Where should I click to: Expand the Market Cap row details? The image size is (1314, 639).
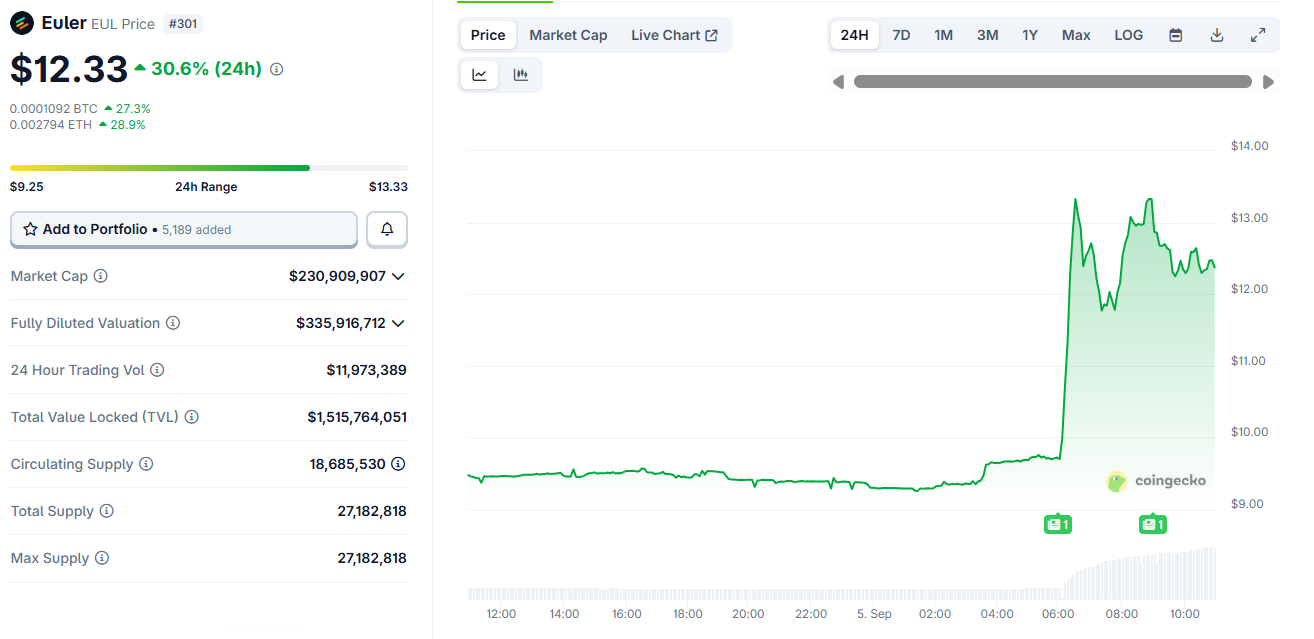(399, 276)
